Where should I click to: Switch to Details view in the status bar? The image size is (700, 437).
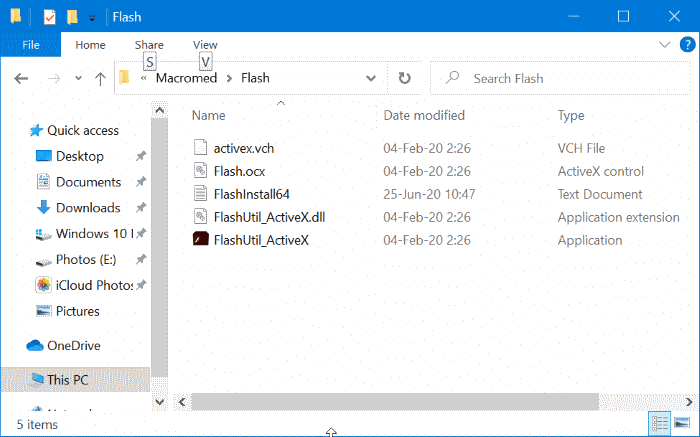659,423
